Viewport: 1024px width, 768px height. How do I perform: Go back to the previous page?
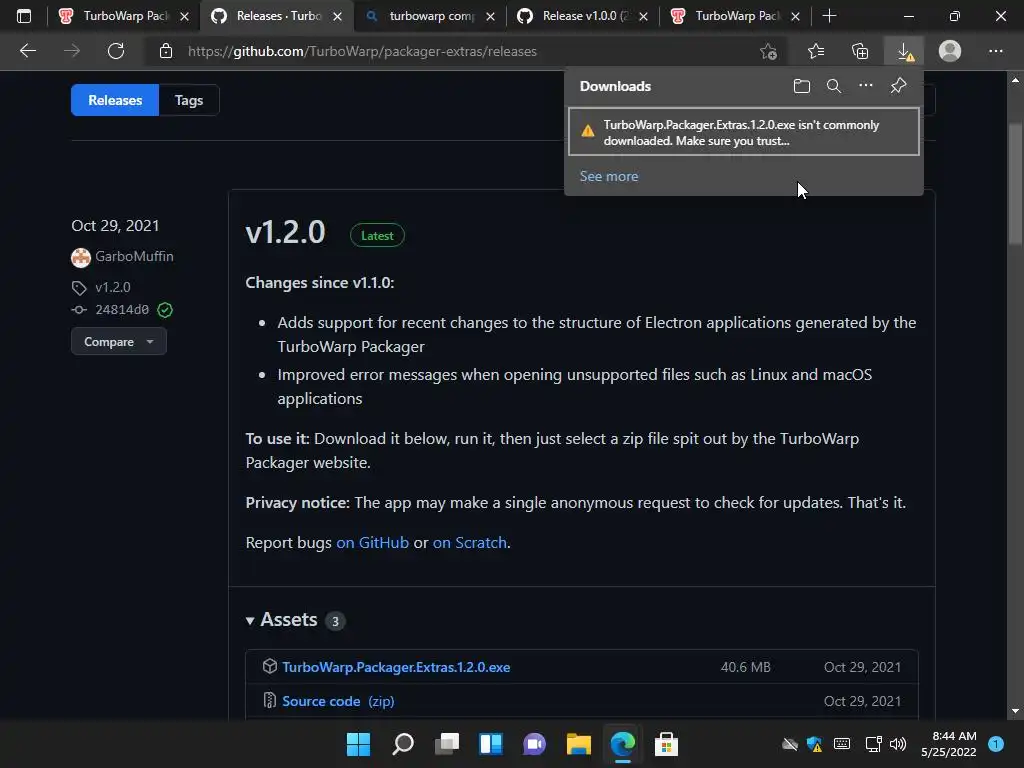(x=28, y=51)
